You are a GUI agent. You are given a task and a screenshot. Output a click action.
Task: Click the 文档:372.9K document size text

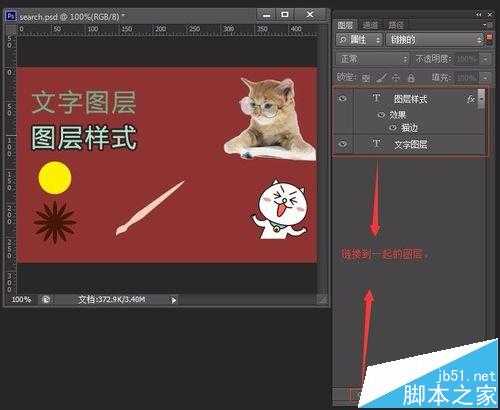click(112, 299)
